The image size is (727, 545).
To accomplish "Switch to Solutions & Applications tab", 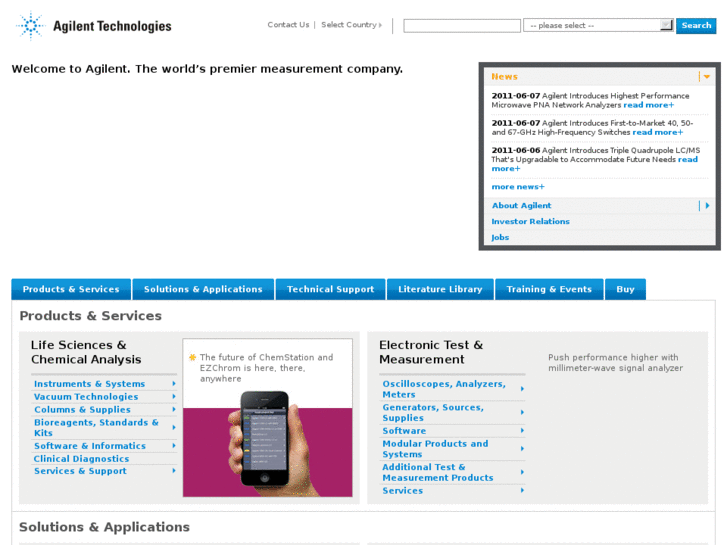I will [203, 289].
